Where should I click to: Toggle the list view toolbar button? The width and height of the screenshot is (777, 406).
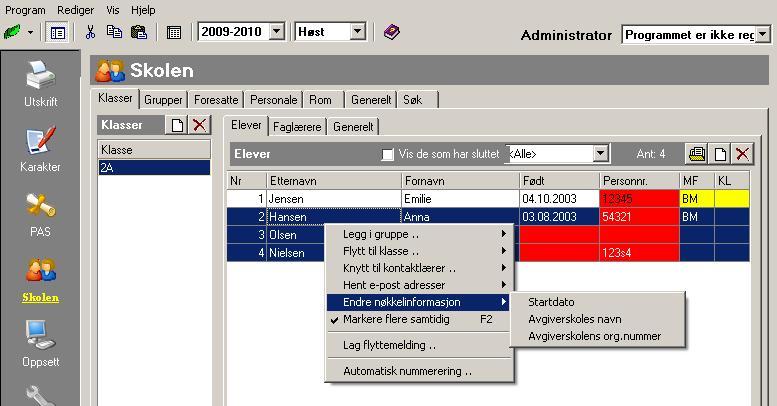(57, 33)
